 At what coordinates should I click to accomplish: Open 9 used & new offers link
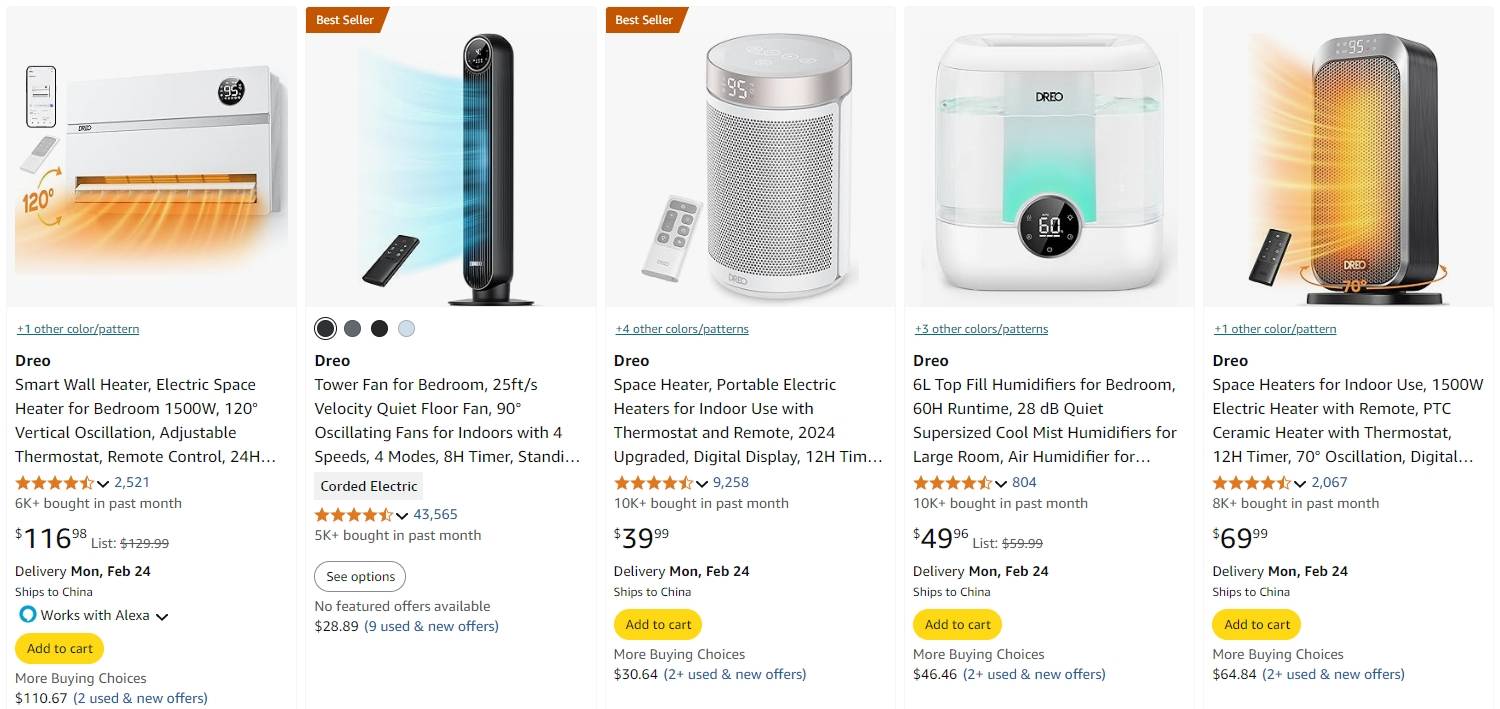point(431,626)
